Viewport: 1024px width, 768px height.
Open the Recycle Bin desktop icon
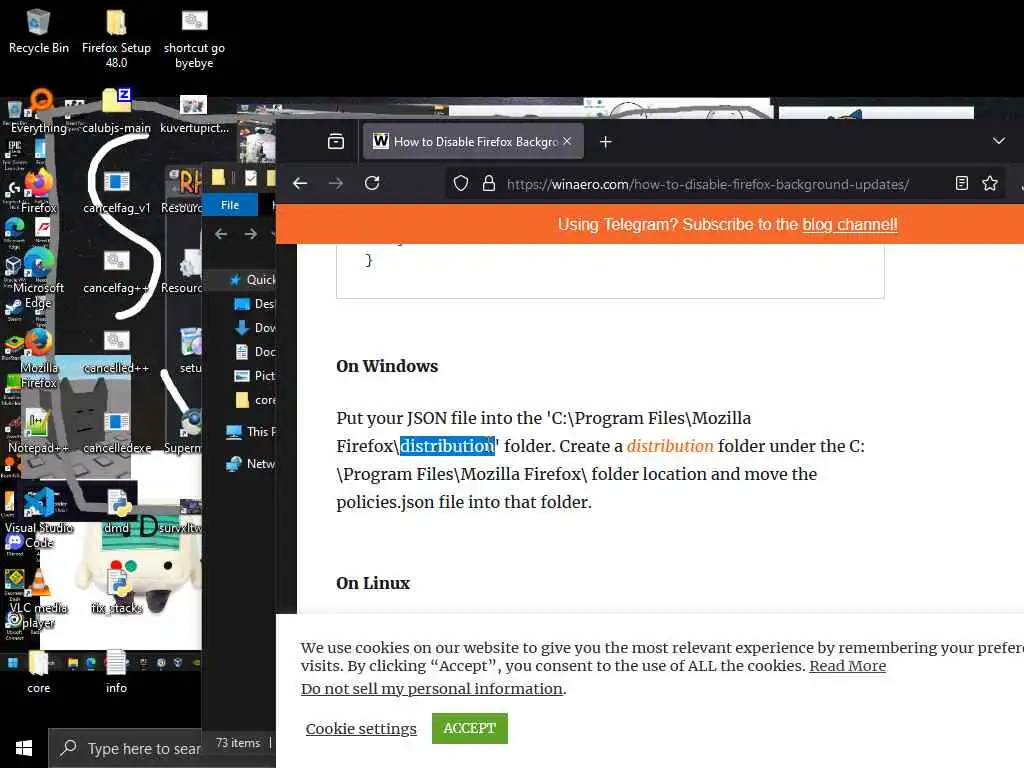39,33
